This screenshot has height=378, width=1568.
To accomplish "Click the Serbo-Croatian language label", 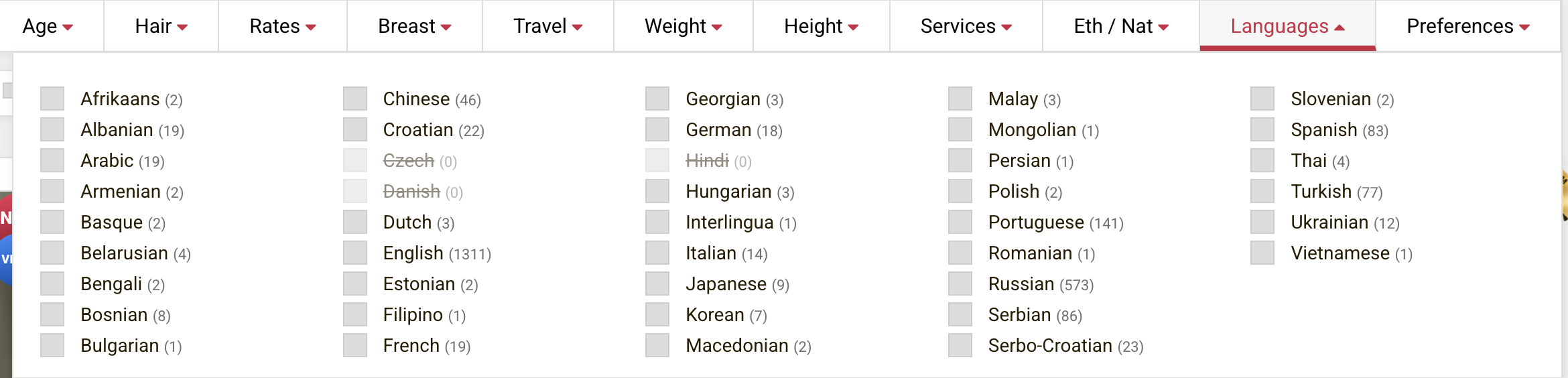I will 1049,345.
